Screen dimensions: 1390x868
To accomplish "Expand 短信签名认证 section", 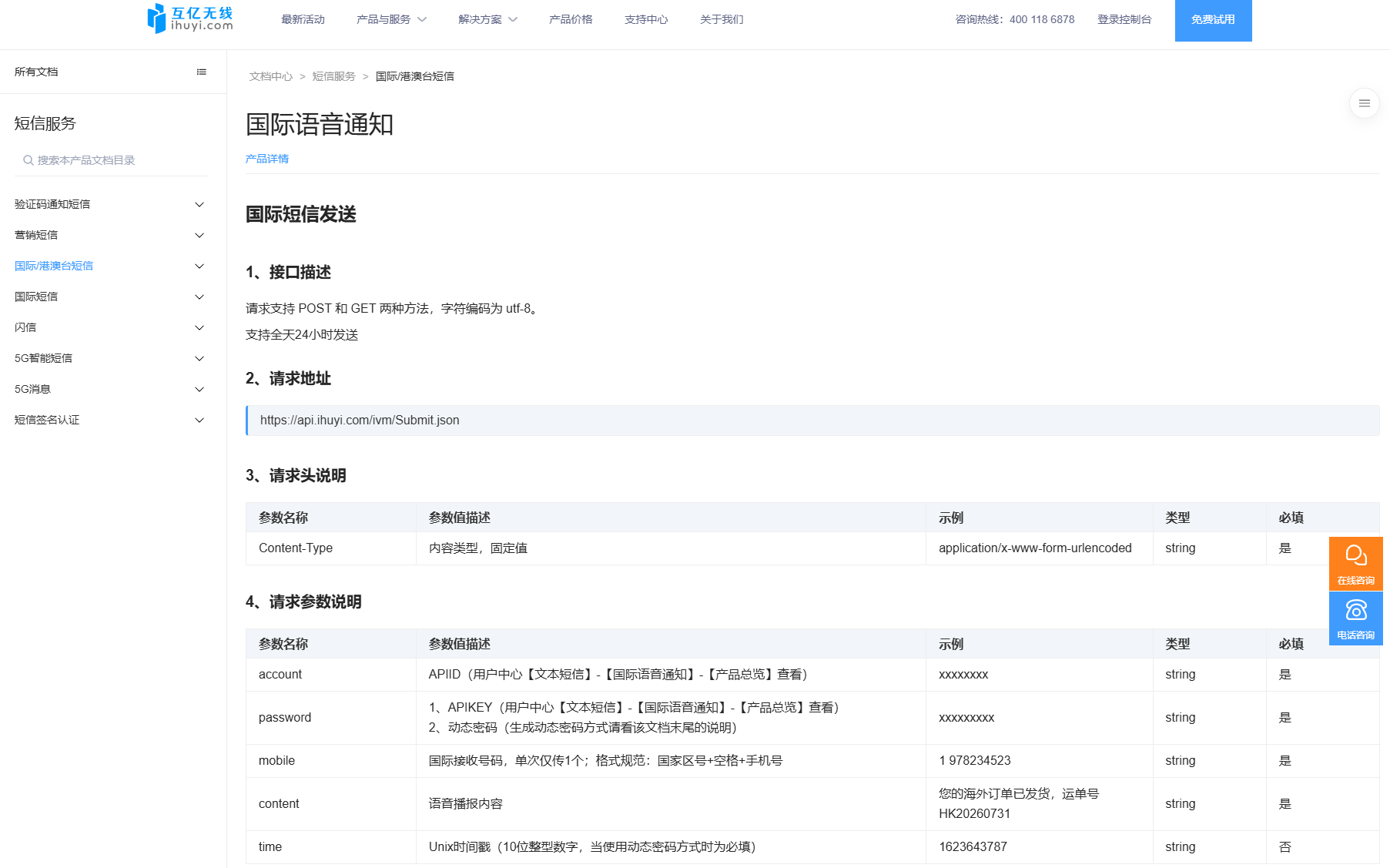I will click(199, 420).
